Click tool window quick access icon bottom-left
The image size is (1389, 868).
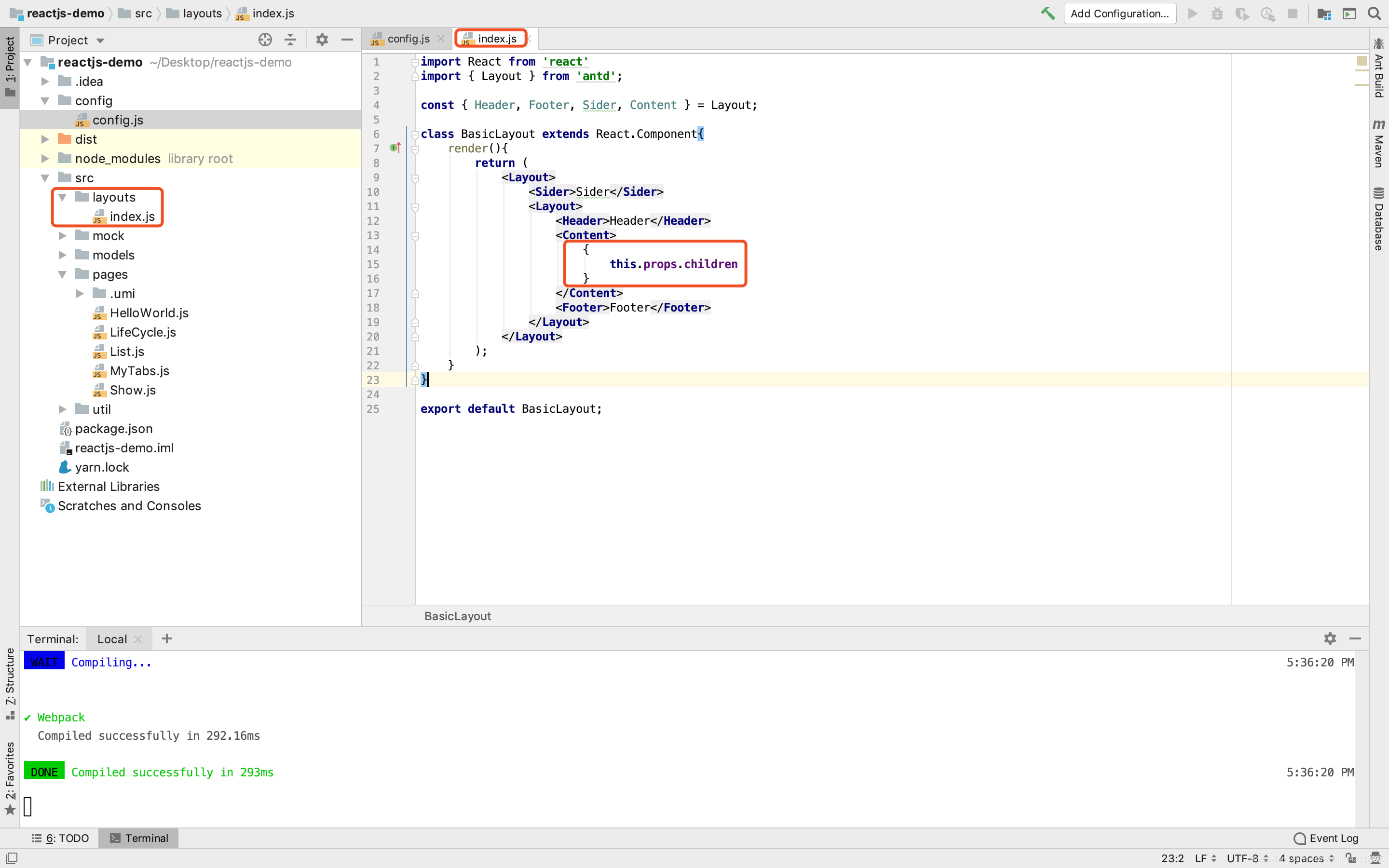[12, 858]
